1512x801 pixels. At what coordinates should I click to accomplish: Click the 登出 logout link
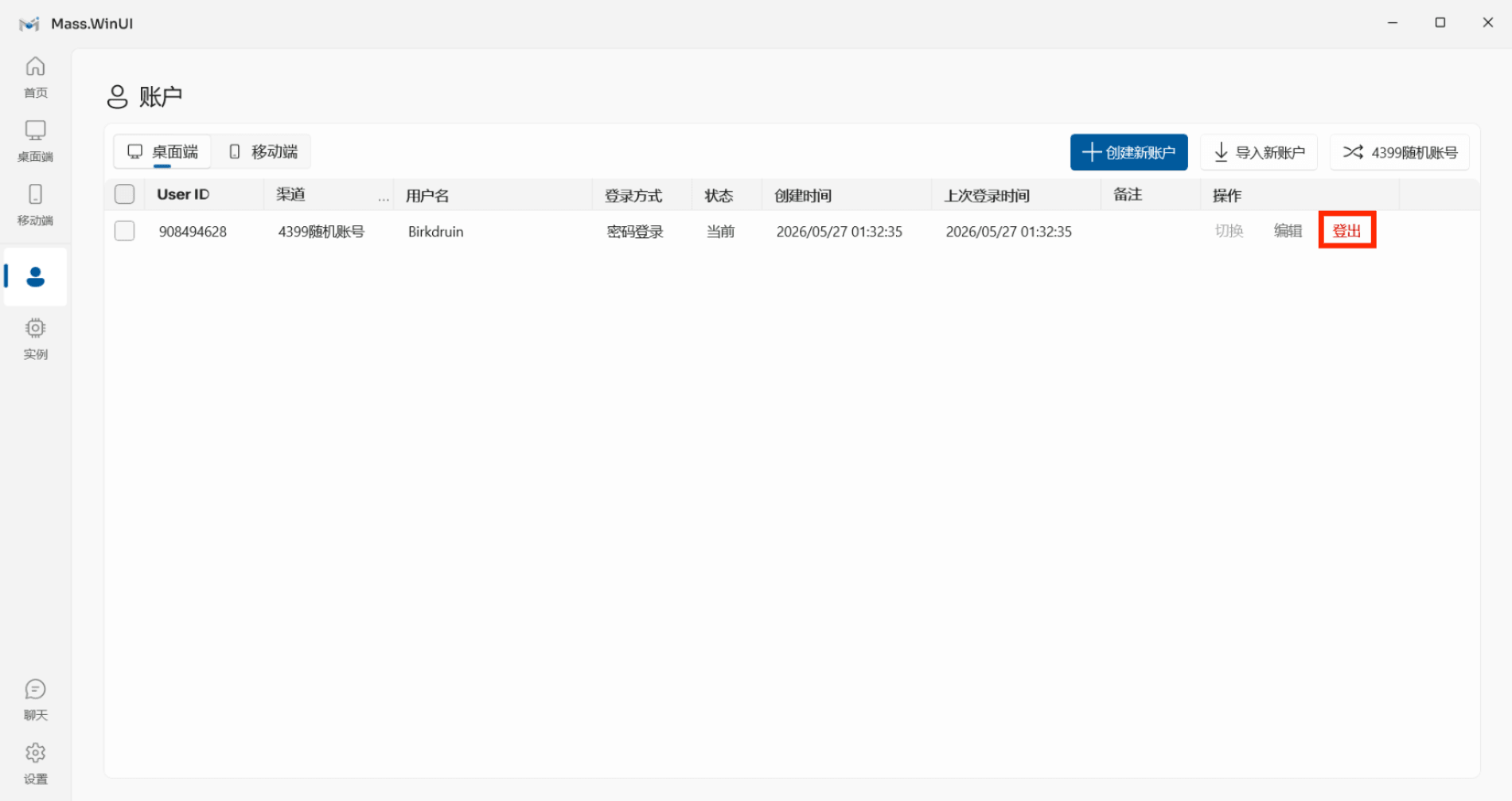pos(1346,231)
